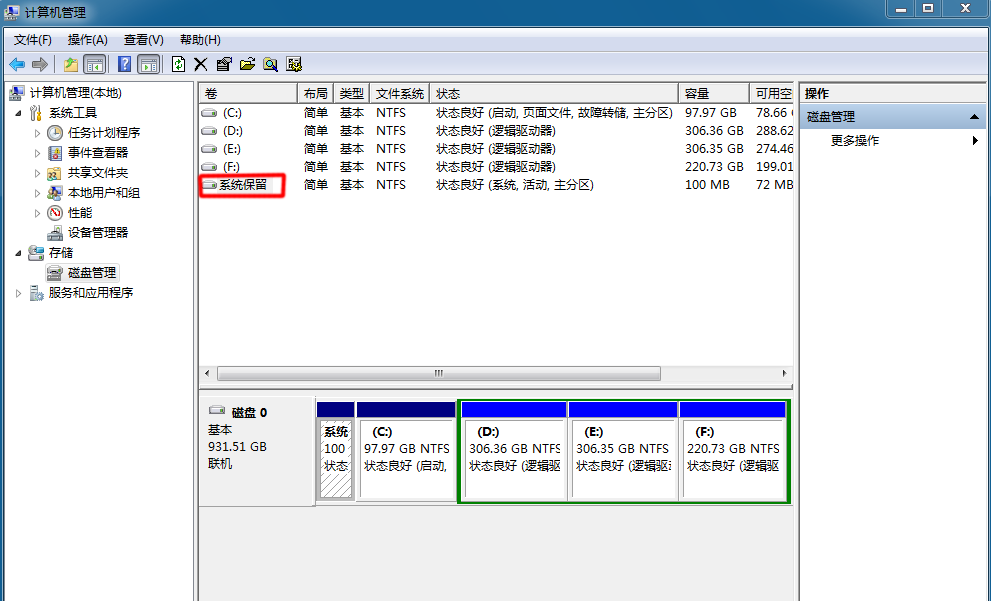Expand the 任务计划程序 tree node
The image size is (991, 601).
[38, 133]
